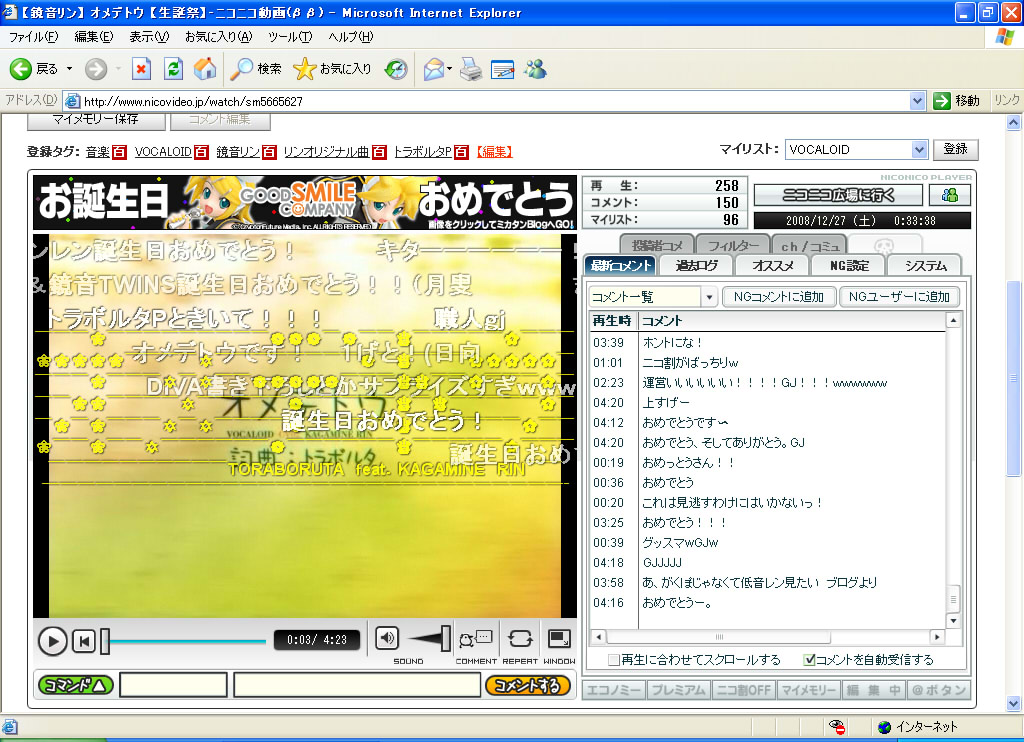1024x742 pixels.
Task: Enable 再生に合わせてスクロールする checkbox
Action: click(614, 660)
